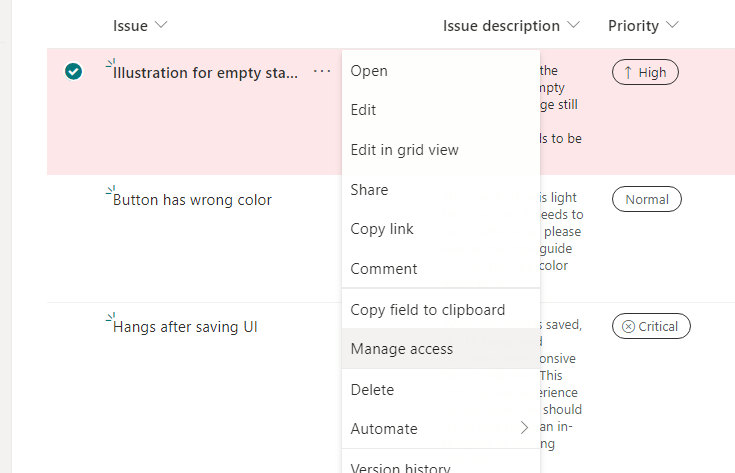Viewport: 735px width, 473px height.
Task: Open the three-dot actions for Illustration row
Action: [322, 72]
